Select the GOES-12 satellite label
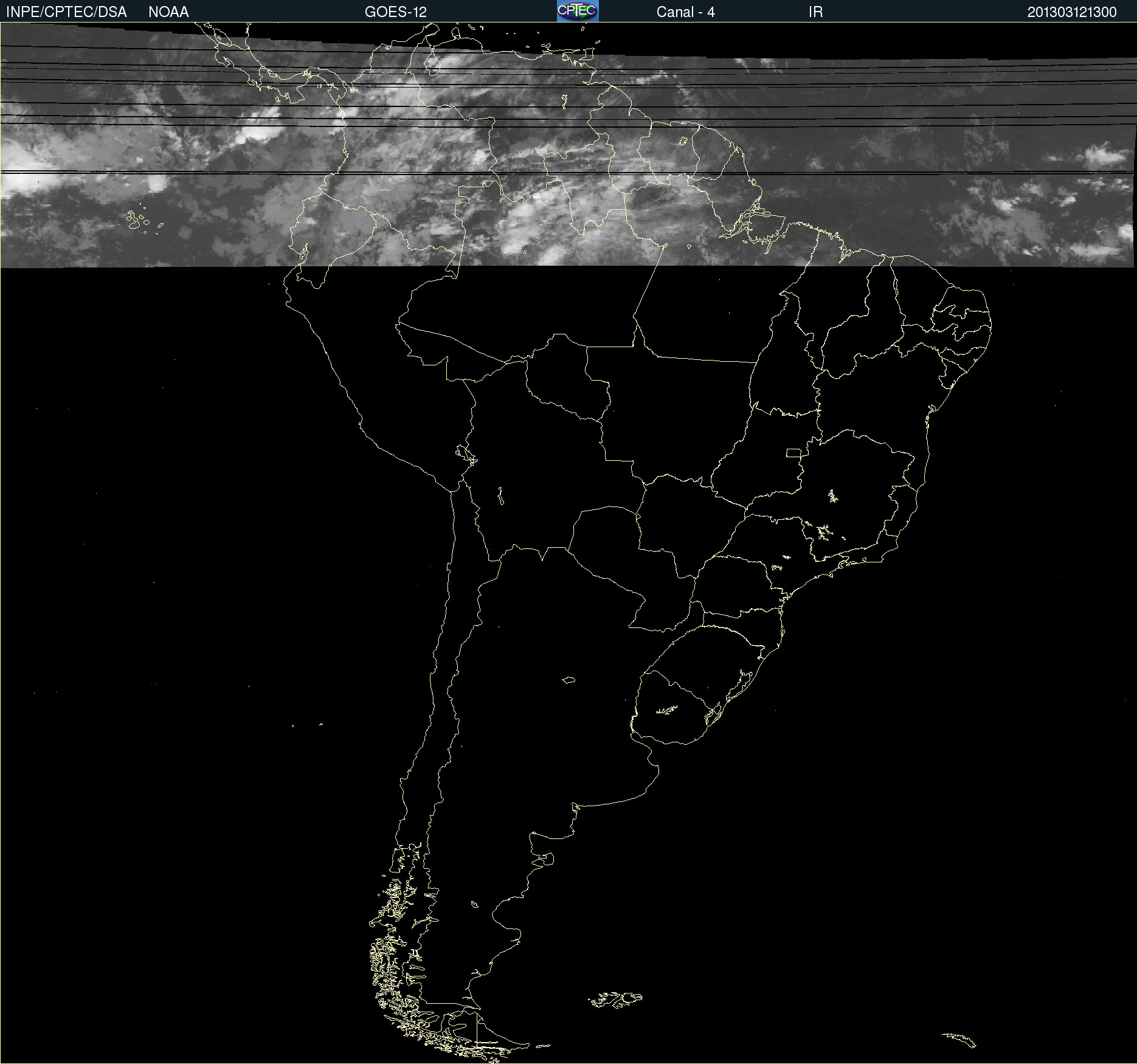The image size is (1137, 1064). (395, 12)
